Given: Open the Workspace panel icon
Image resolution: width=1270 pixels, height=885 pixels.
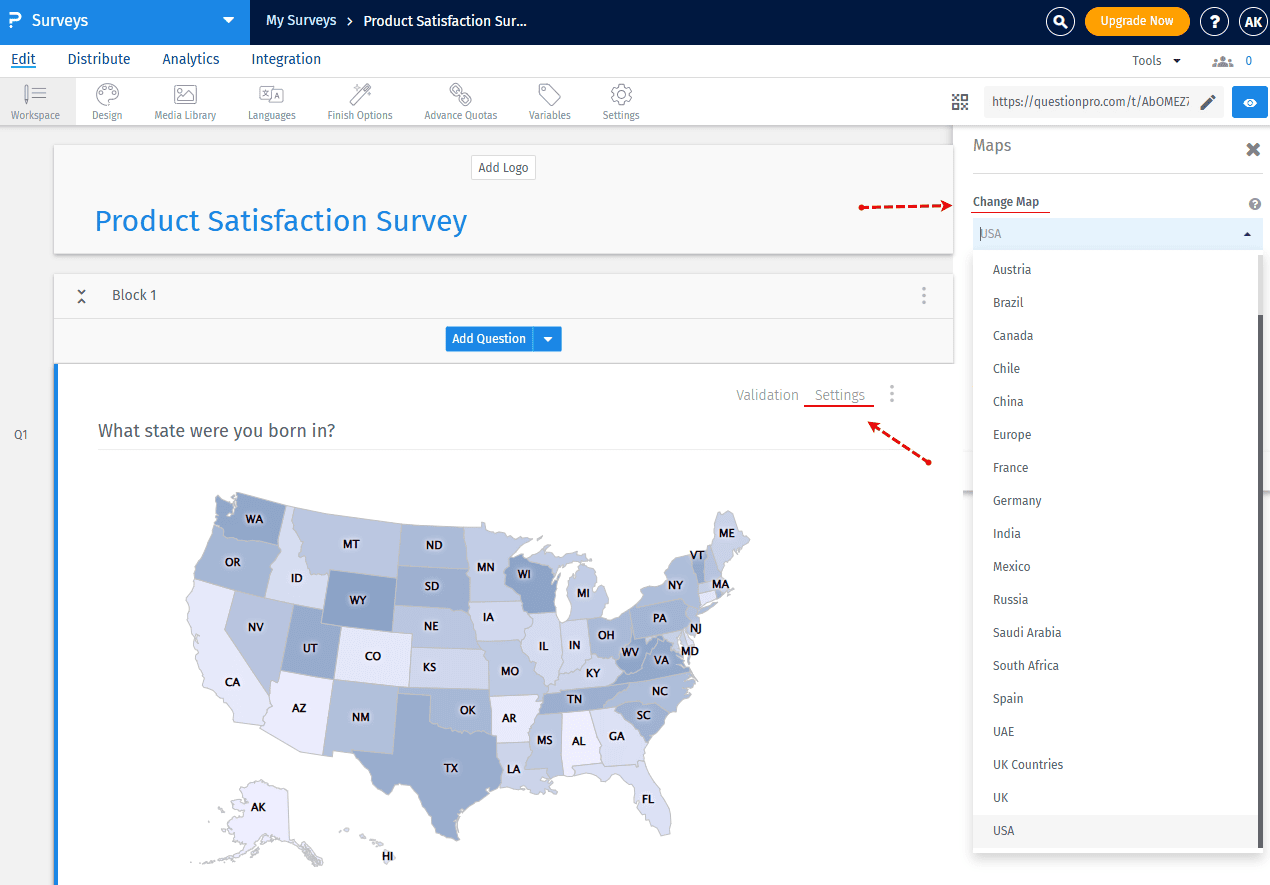Looking at the screenshot, I should (35, 100).
